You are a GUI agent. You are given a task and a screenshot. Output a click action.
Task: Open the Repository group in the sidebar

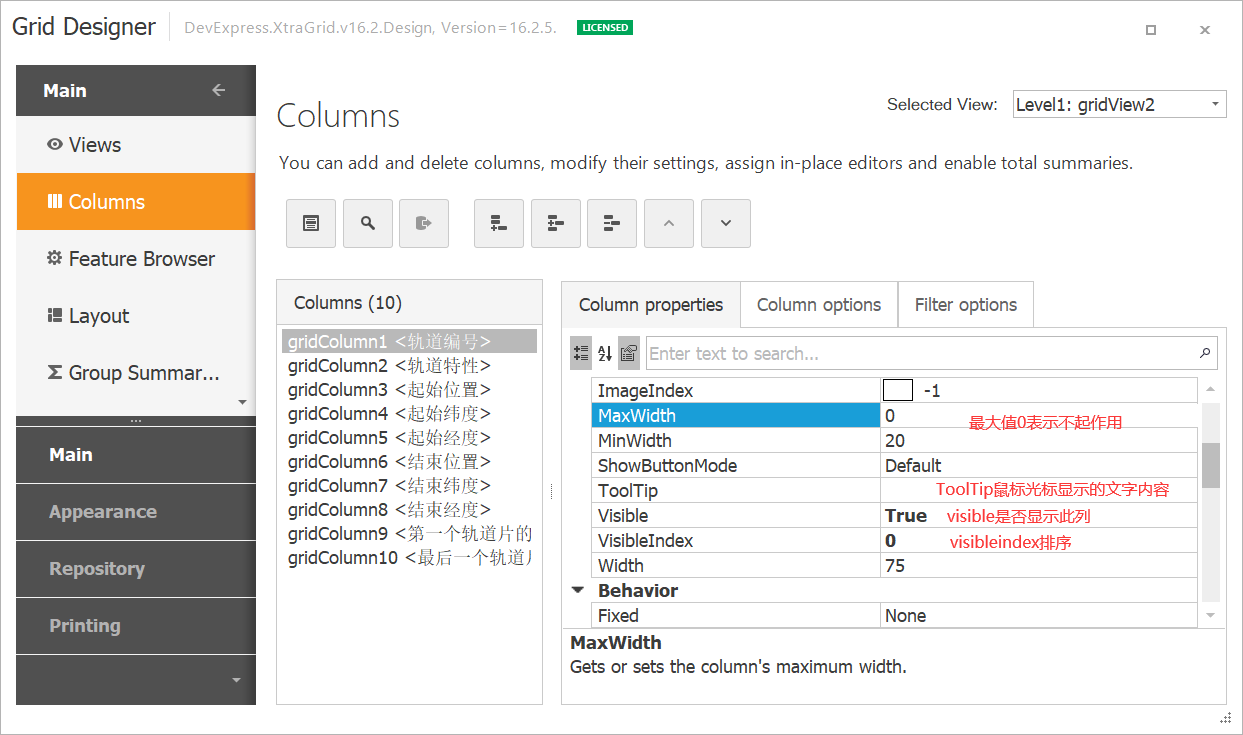tap(136, 569)
